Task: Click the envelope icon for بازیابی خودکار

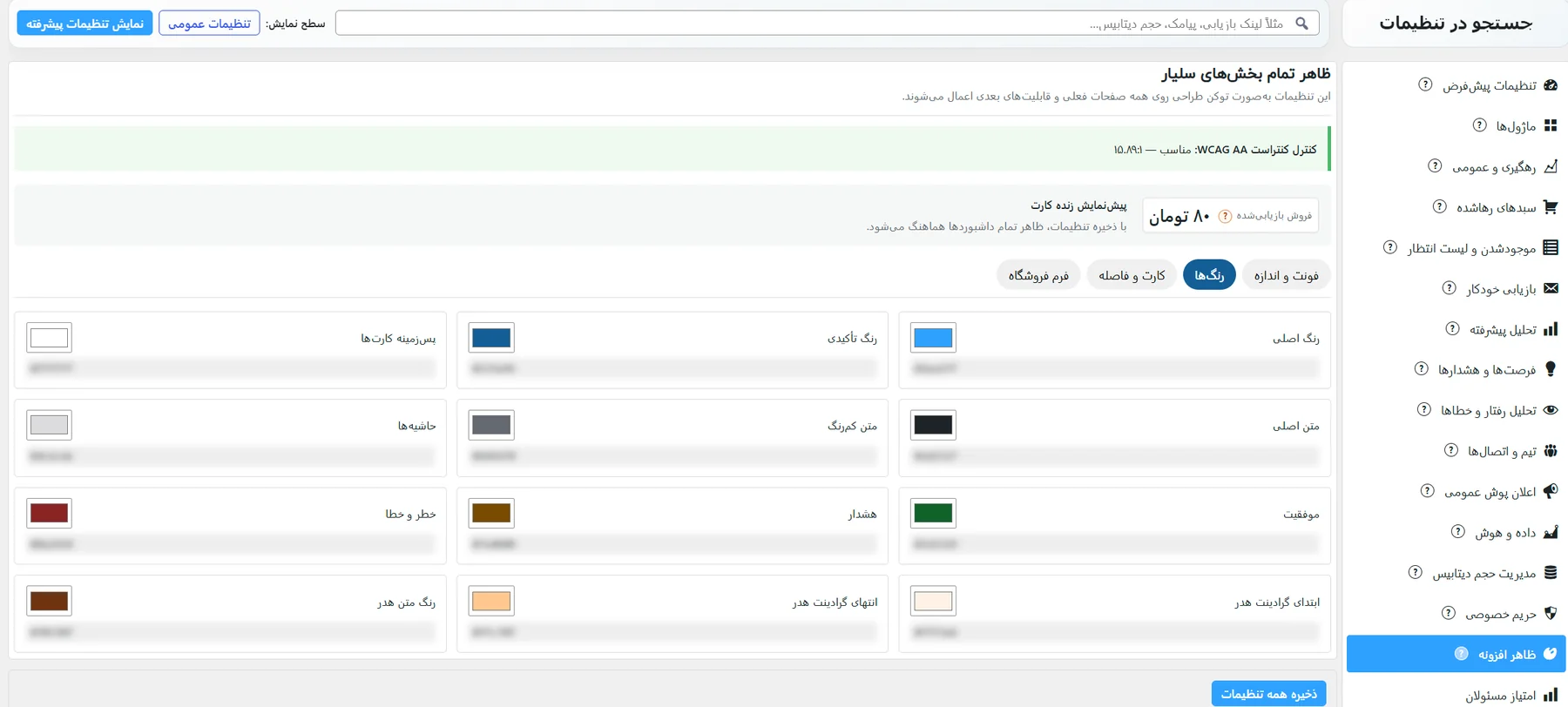Action: click(x=1551, y=288)
